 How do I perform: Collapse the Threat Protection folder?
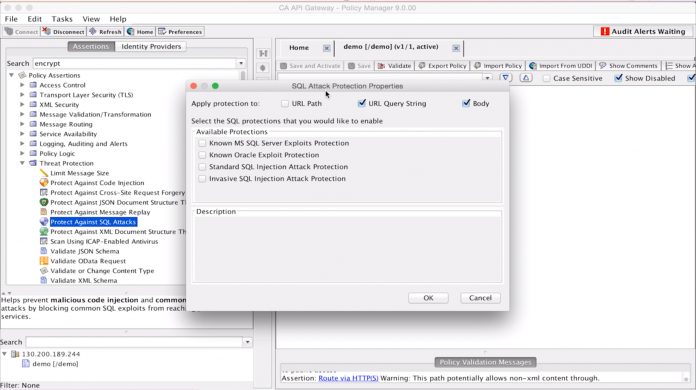(x=22, y=163)
